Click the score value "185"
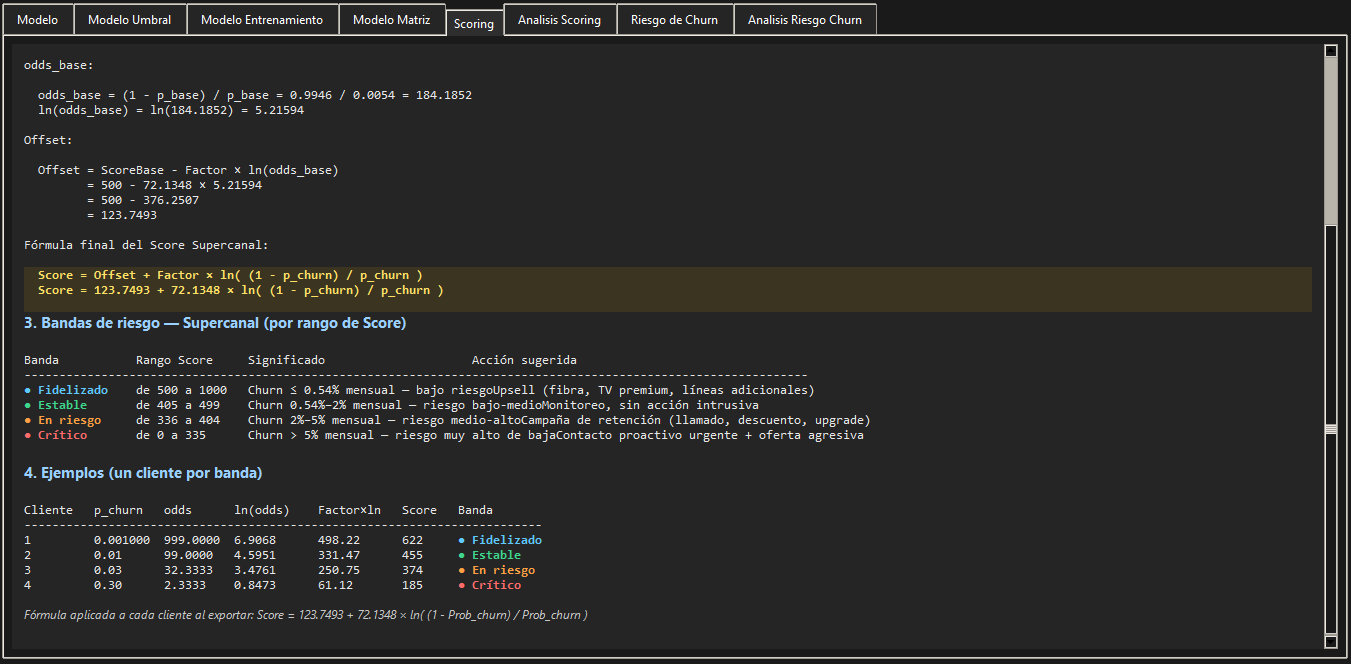 (x=412, y=585)
